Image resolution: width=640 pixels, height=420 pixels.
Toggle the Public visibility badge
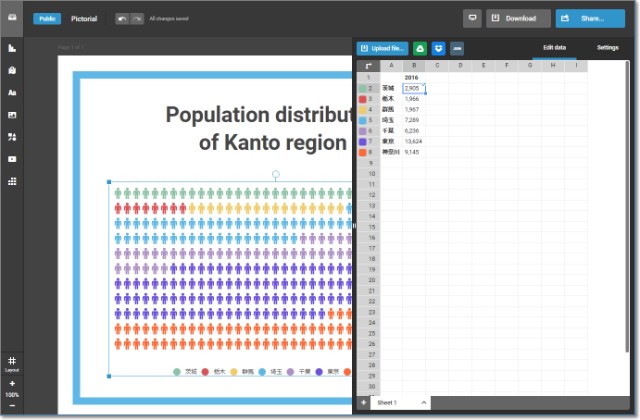tap(47, 18)
